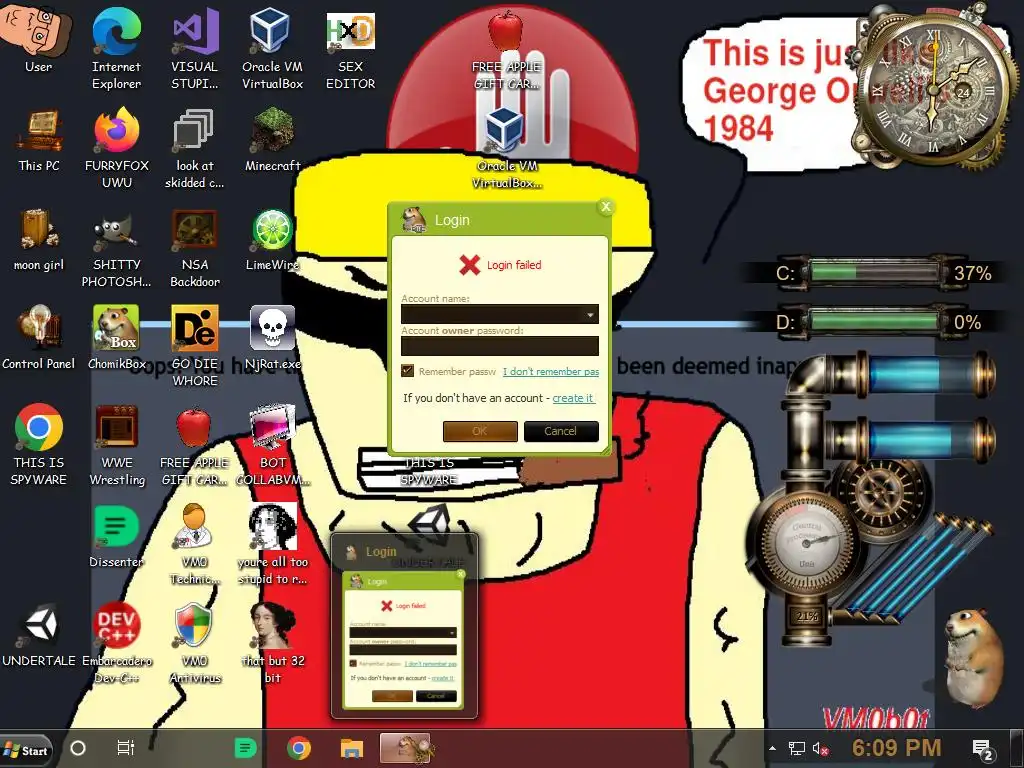Open the moon girl icon
1024x768 pixels.
(39, 239)
